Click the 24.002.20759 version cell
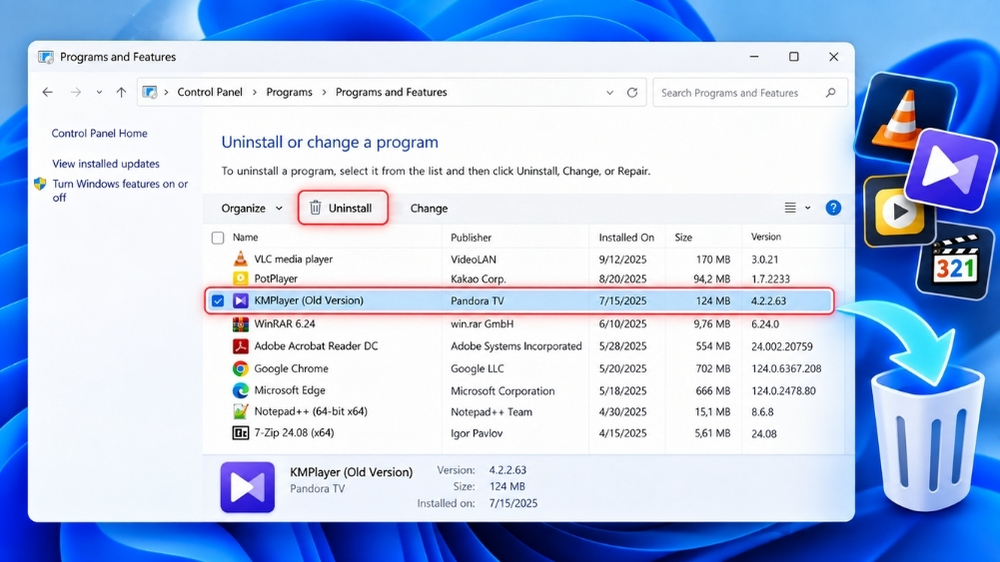This screenshot has height=562, width=1000. tap(782, 347)
